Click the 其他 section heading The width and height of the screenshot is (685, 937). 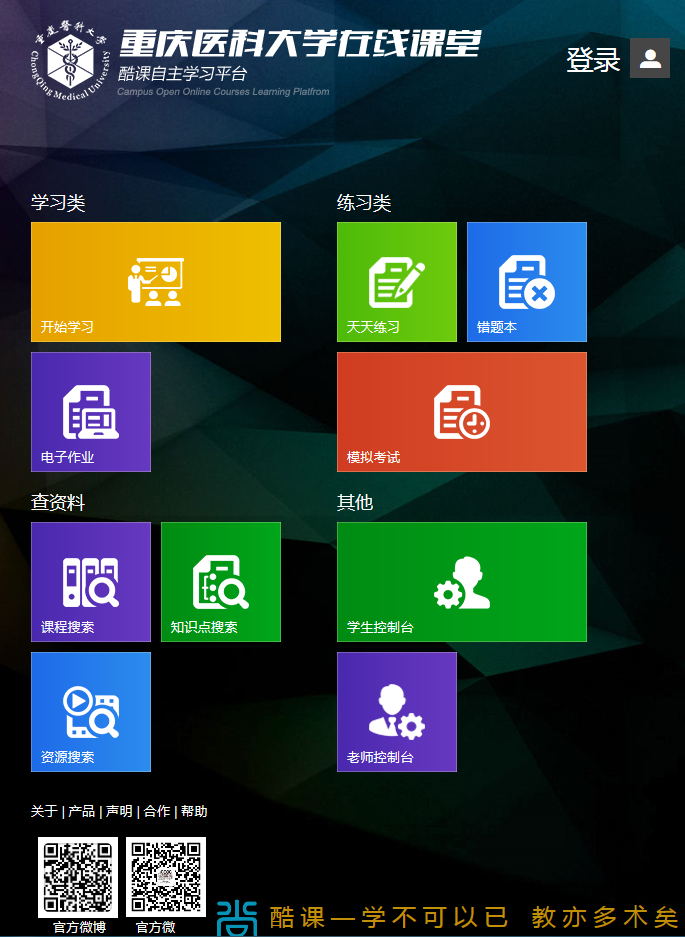coord(355,502)
